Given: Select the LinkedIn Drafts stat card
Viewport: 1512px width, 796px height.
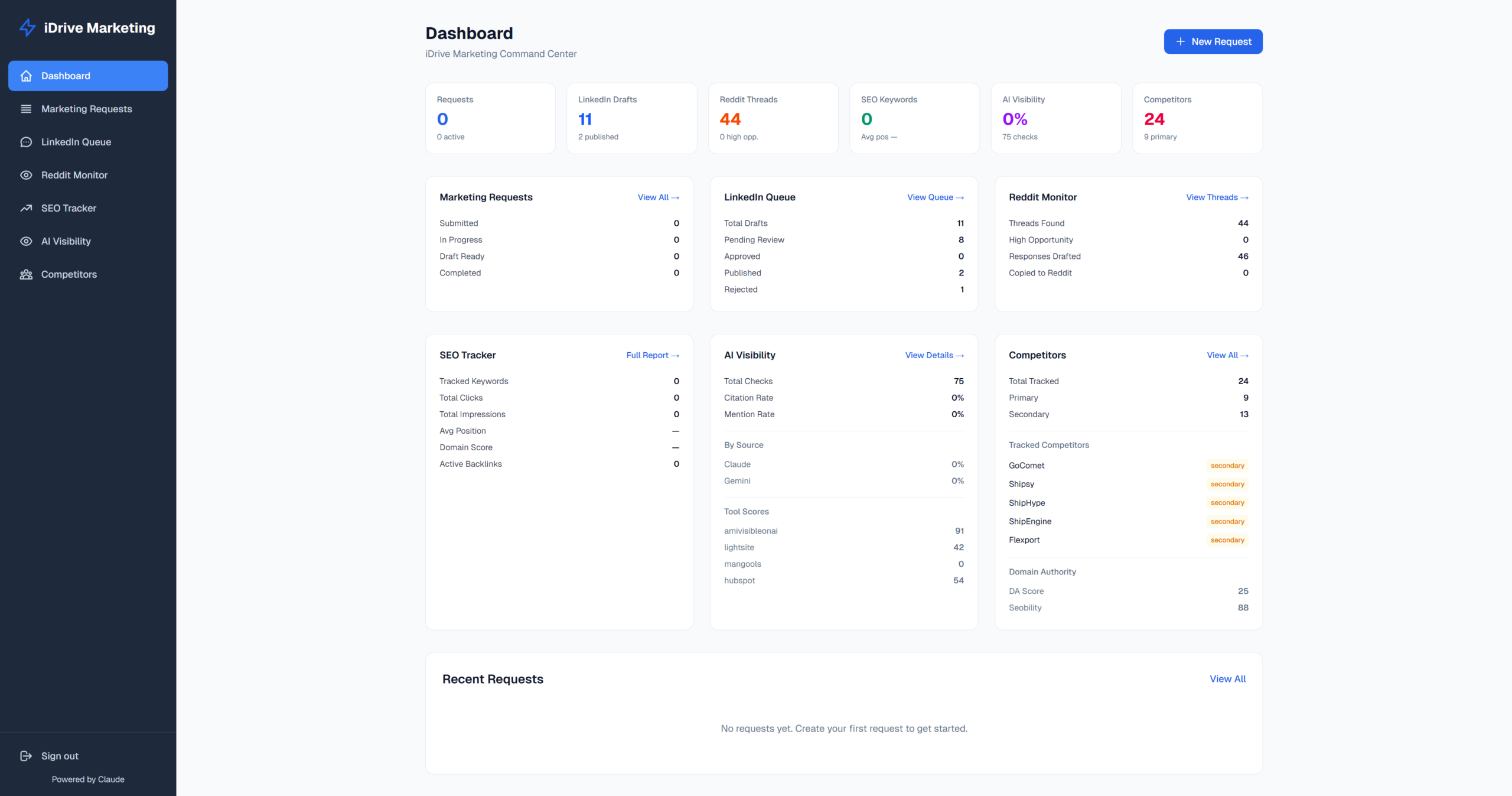Looking at the screenshot, I should pos(631,118).
